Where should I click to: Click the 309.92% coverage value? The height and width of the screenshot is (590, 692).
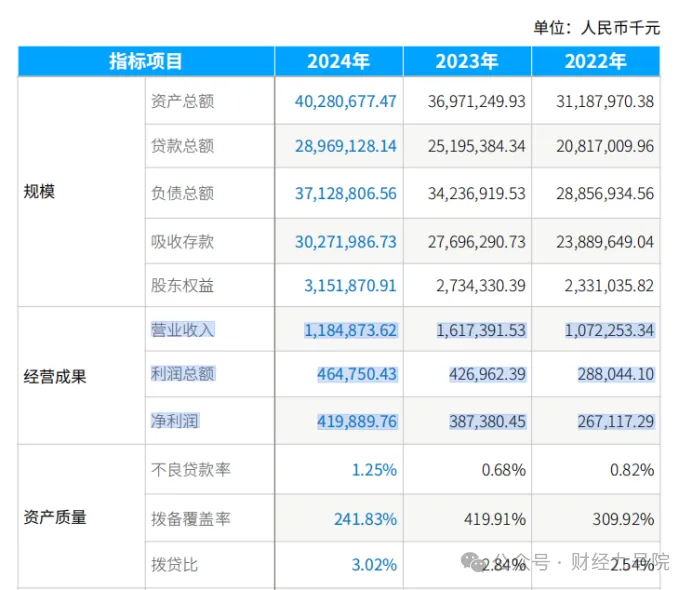(623, 519)
